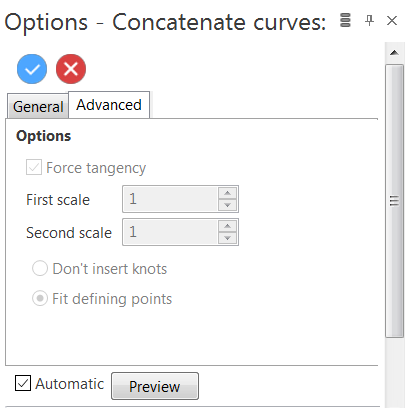Confirm with the blue checkmark icon

point(32,69)
